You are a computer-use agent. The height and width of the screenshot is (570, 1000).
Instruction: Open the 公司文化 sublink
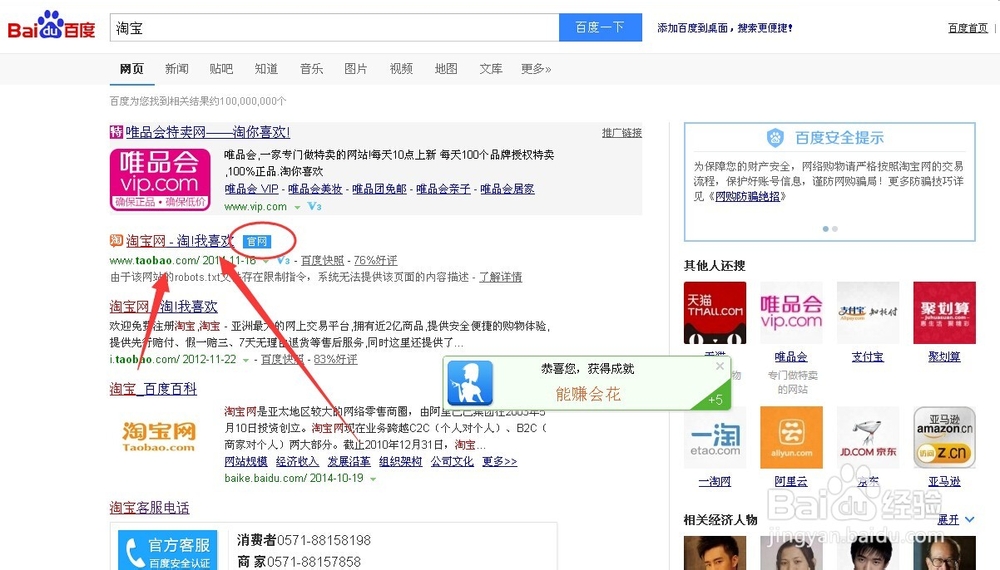[x=452, y=461]
